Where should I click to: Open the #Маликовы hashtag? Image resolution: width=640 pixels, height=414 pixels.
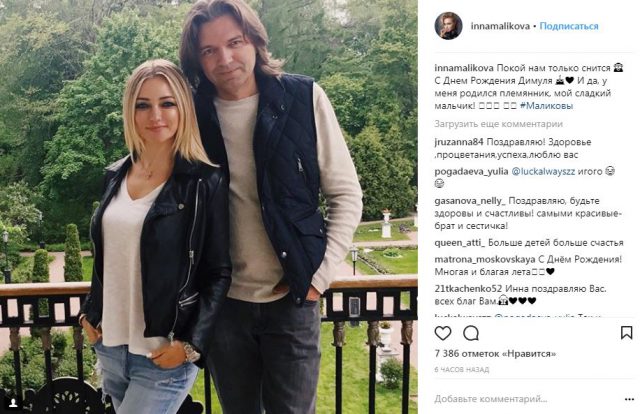(x=547, y=106)
